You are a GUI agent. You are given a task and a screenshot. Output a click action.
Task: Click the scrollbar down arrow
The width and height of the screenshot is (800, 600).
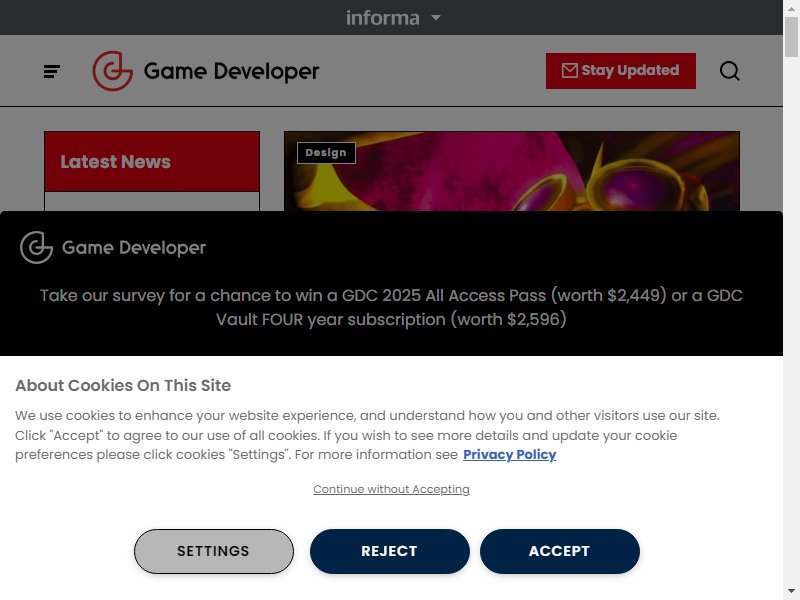(x=791, y=592)
